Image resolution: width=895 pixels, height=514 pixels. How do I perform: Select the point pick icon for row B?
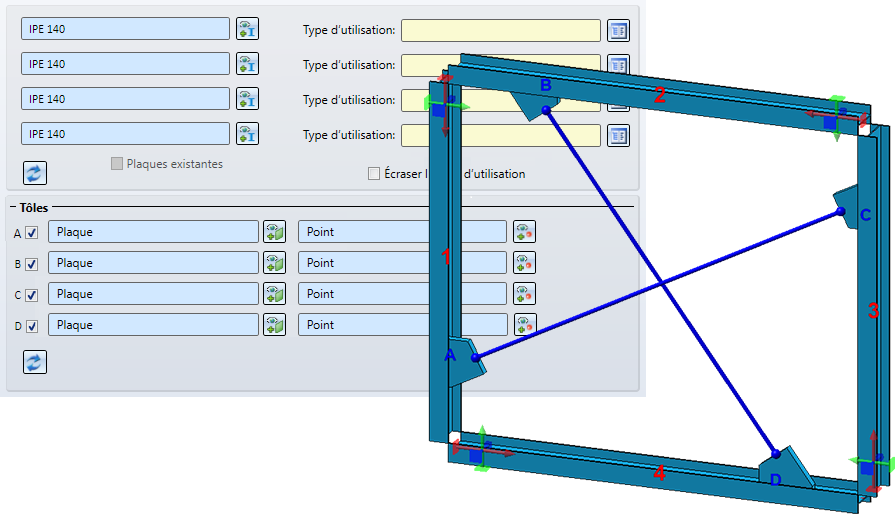pos(524,263)
